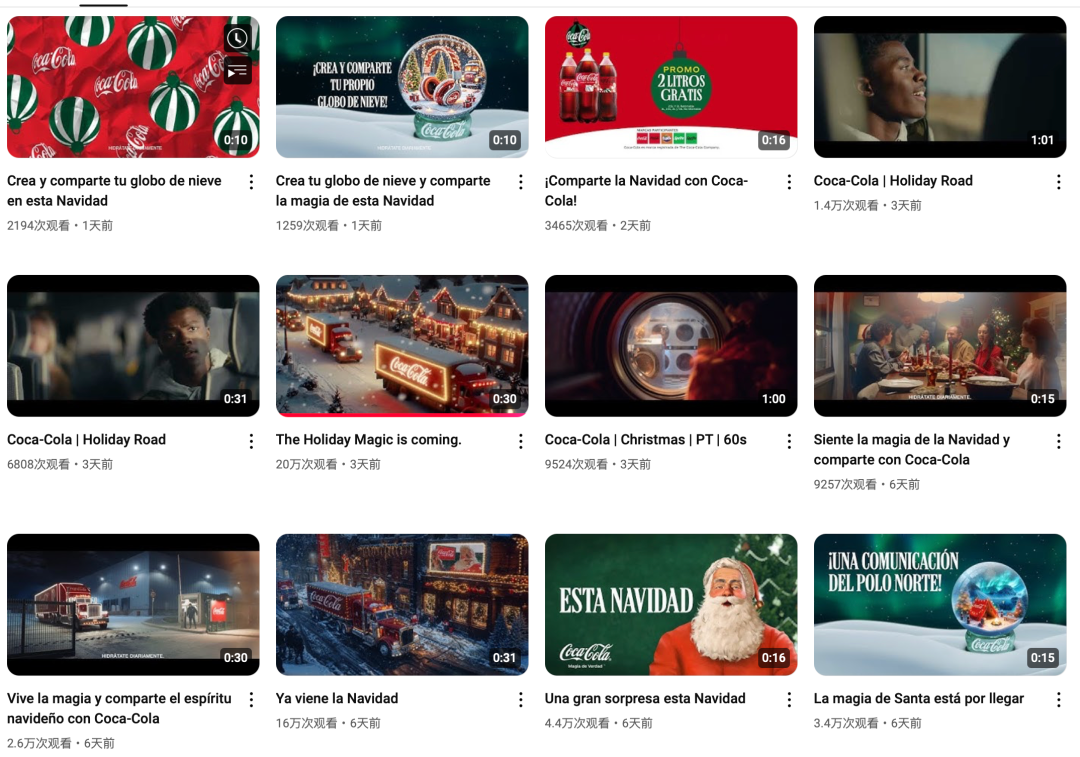Play the "¡Crea y comparte tu propio globo de nieve!" thumbnail
Viewport: 1080px width, 757px height.
click(x=402, y=87)
